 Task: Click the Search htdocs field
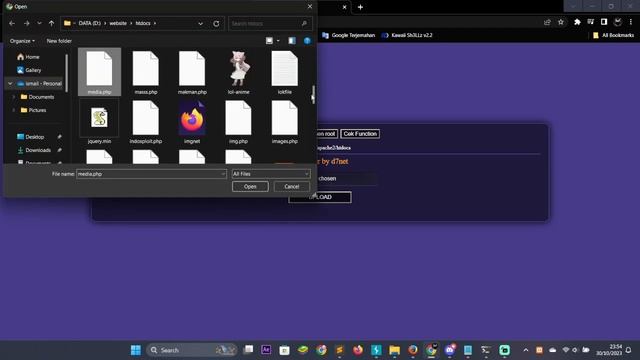(x=270, y=24)
